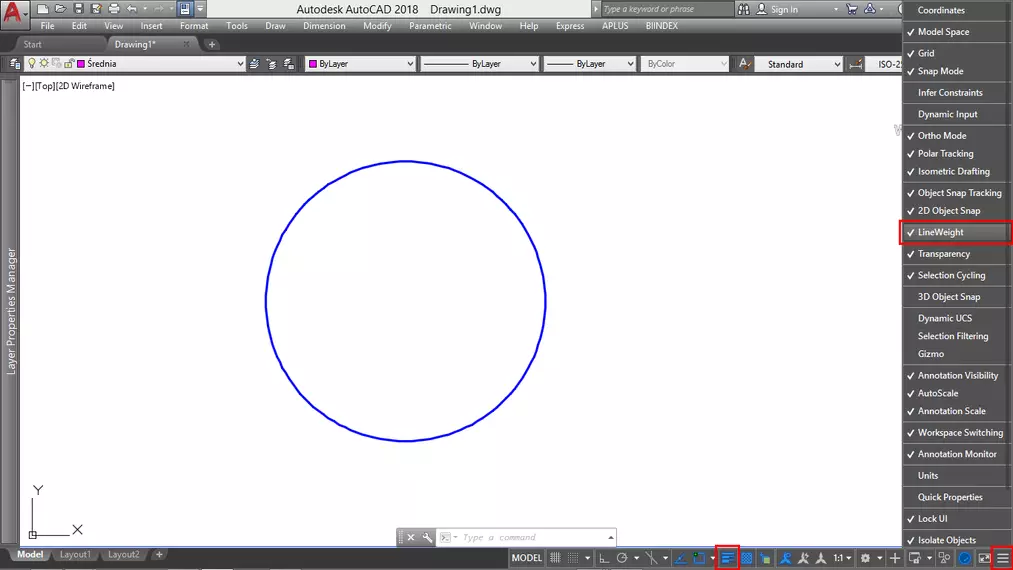Expand the quick access toolbar customize arrow

tap(200, 9)
